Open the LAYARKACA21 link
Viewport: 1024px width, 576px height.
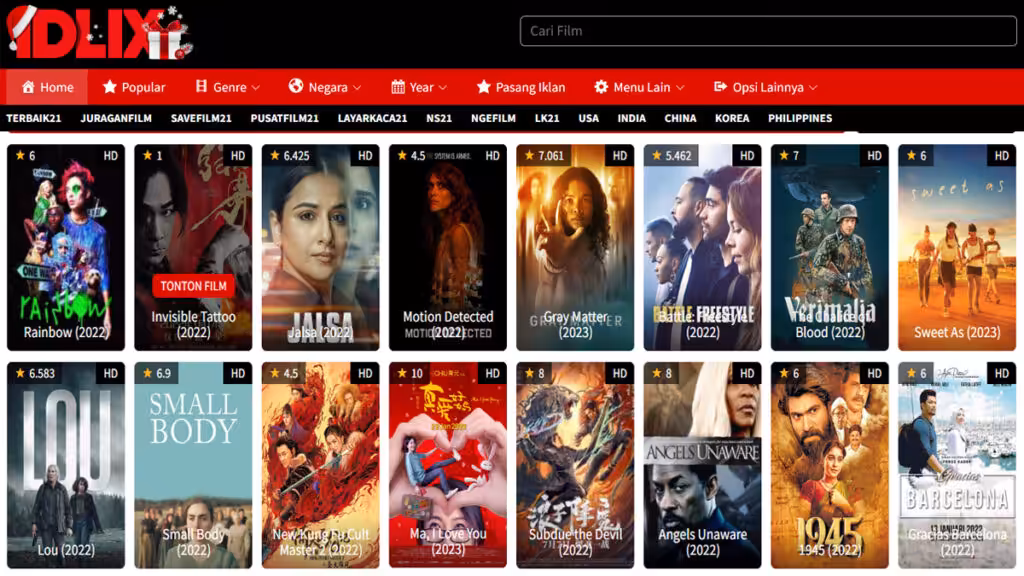[372, 118]
